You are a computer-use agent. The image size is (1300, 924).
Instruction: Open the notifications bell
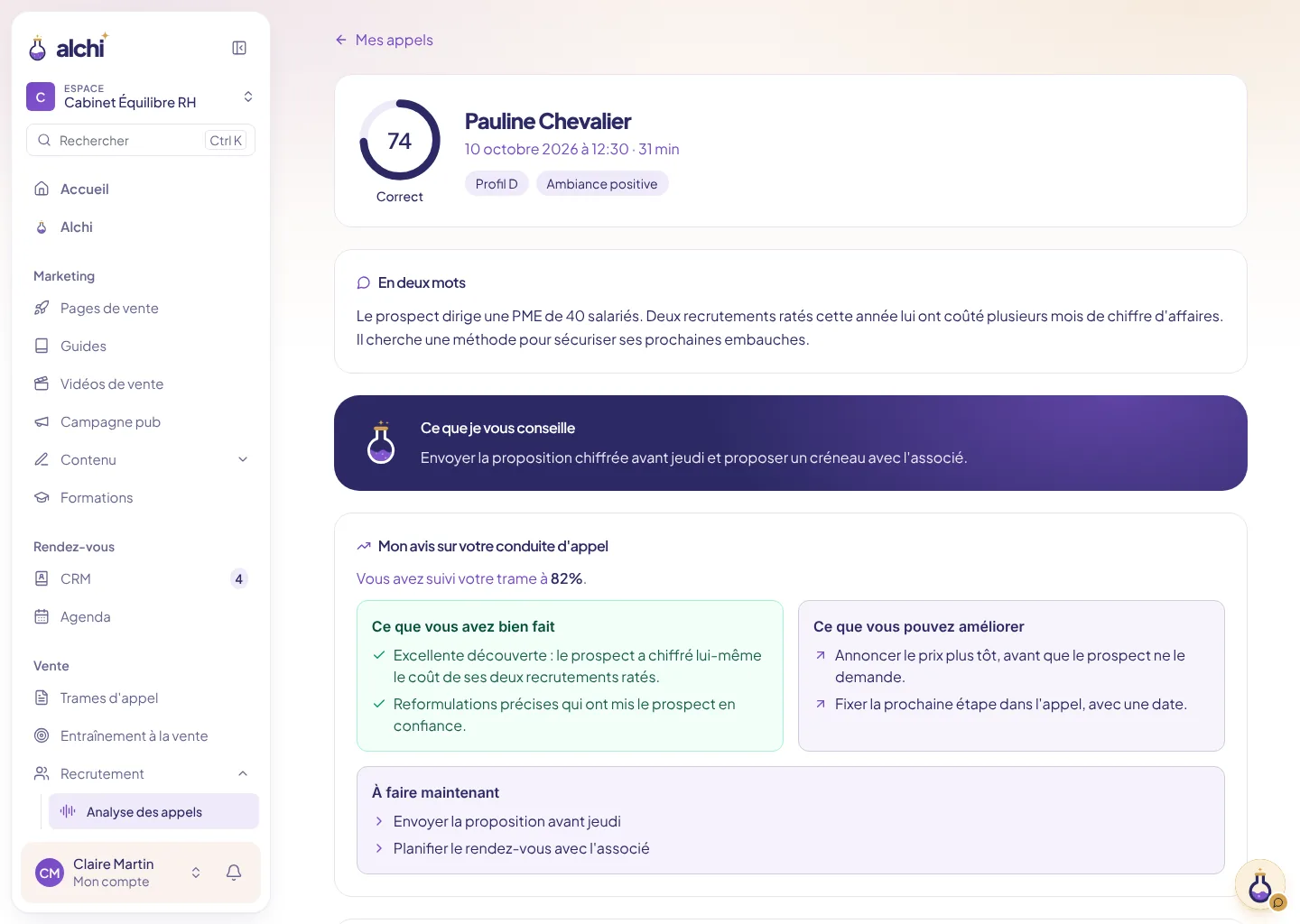pyautogui.click(x=234, y=873)
